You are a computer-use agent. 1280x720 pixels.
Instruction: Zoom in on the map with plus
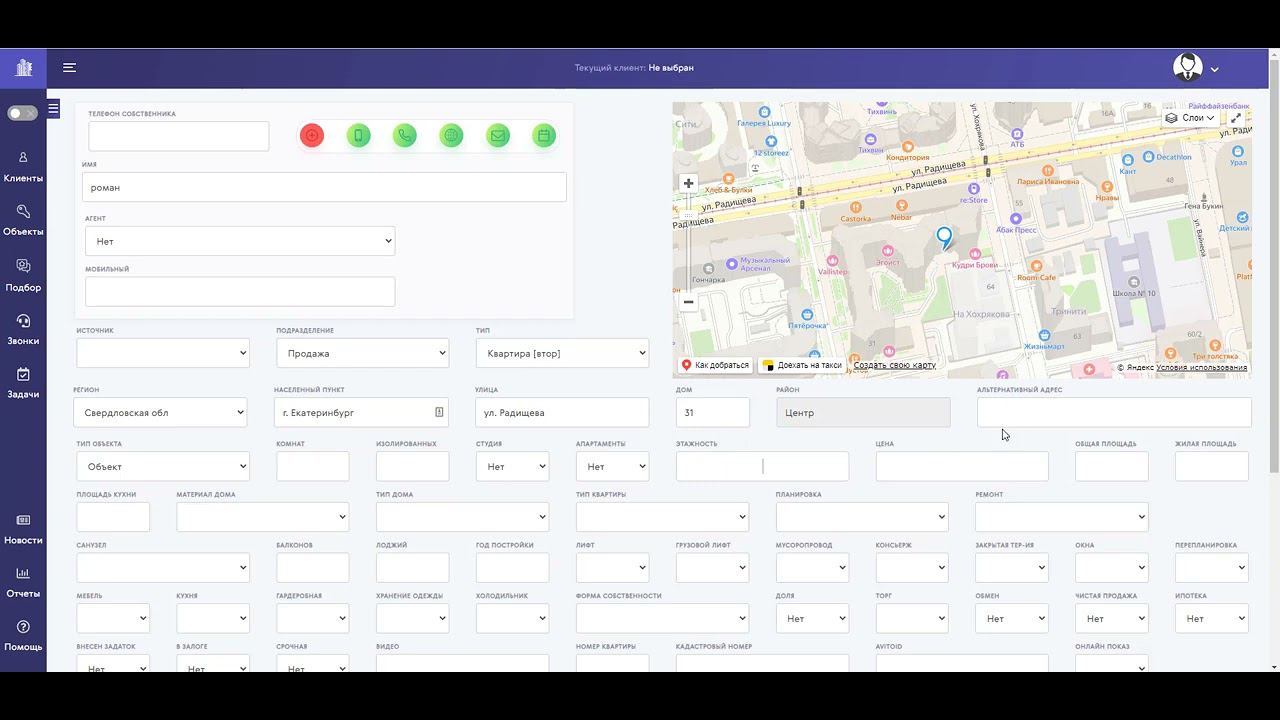(x=688, y=184)
